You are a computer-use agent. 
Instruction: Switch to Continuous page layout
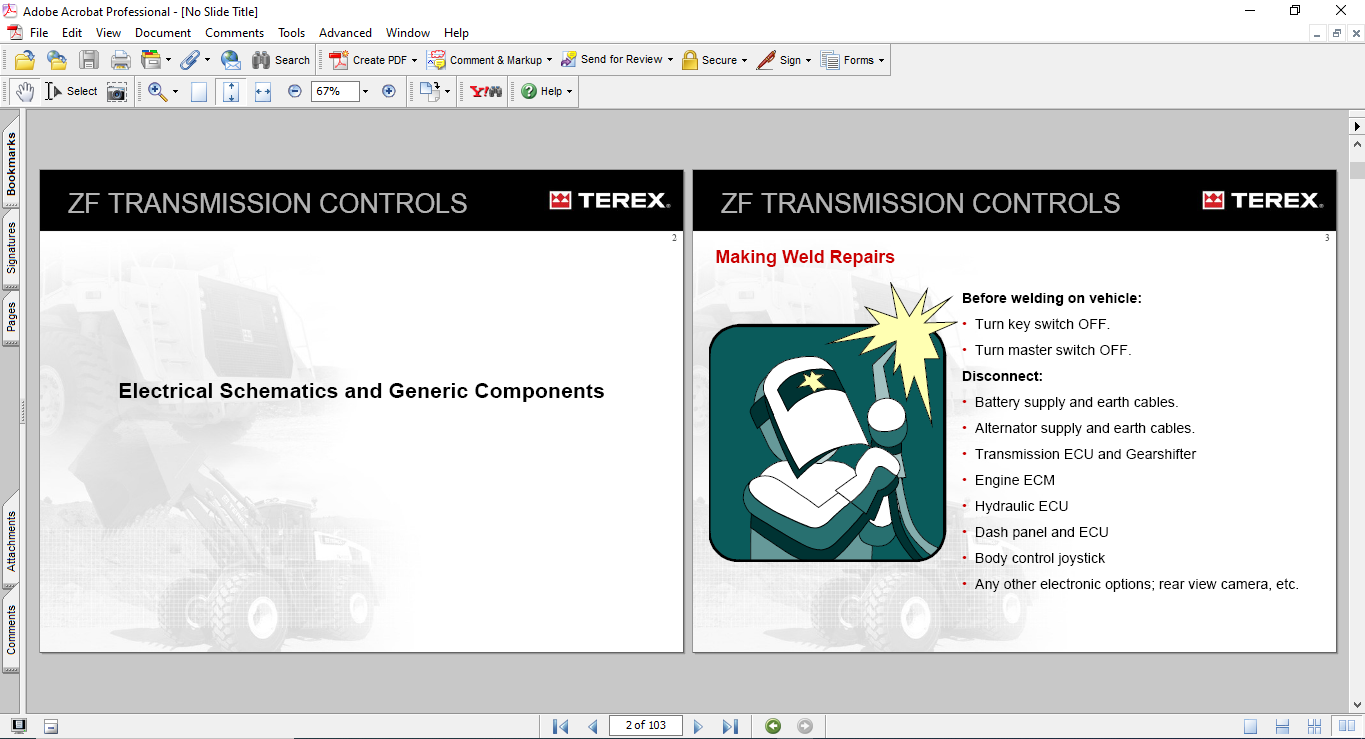tap(1282, 726)
